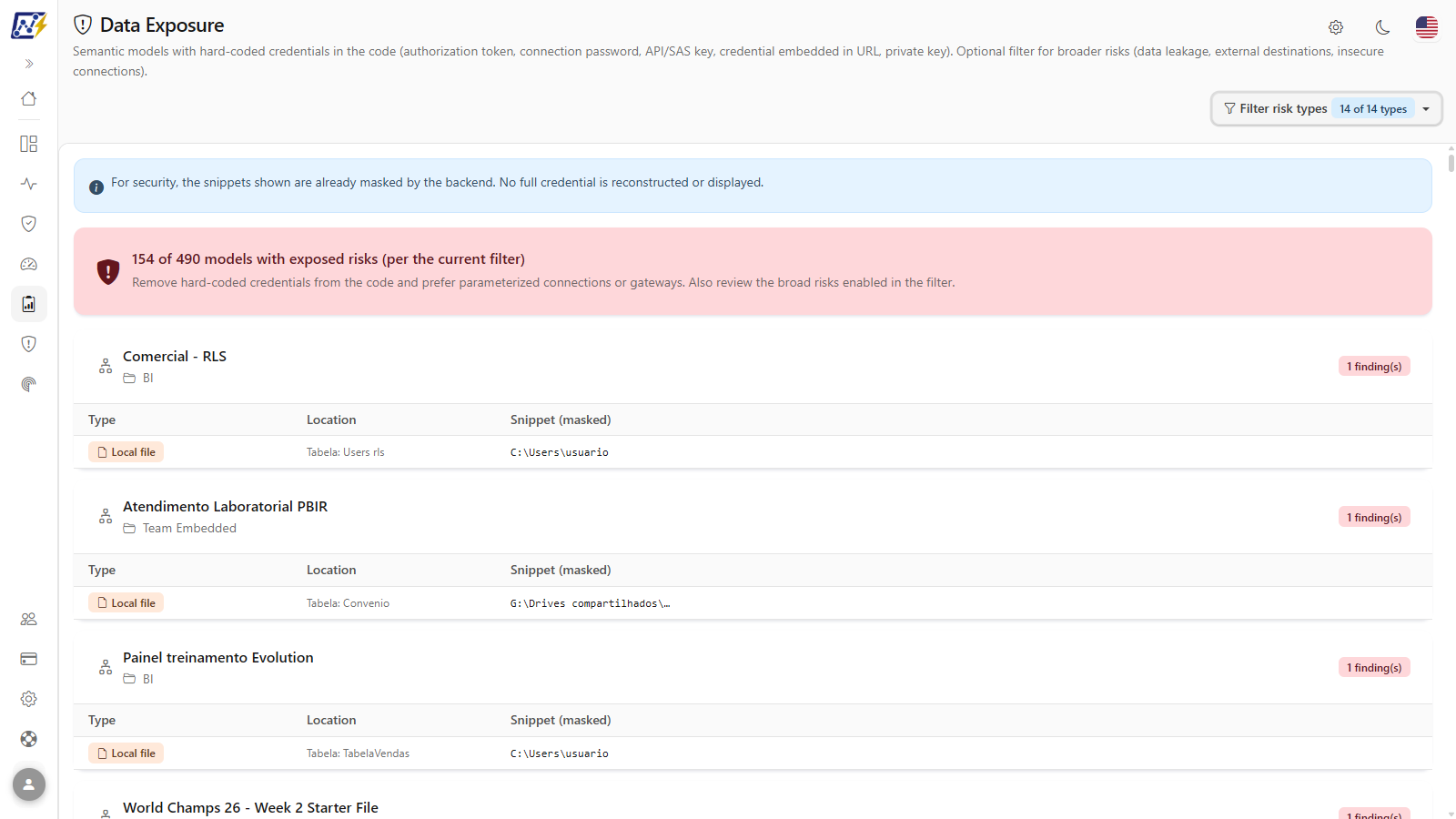Open the shield alert icon in the sidebar
Image resolution: width=1456 pixels, height=819 pixels.
click(x=29, y=344)
